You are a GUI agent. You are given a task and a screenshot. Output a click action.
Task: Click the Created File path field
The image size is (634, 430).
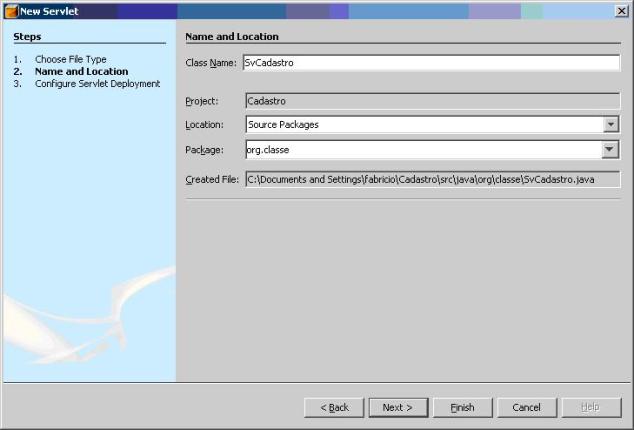click(433, 179)
